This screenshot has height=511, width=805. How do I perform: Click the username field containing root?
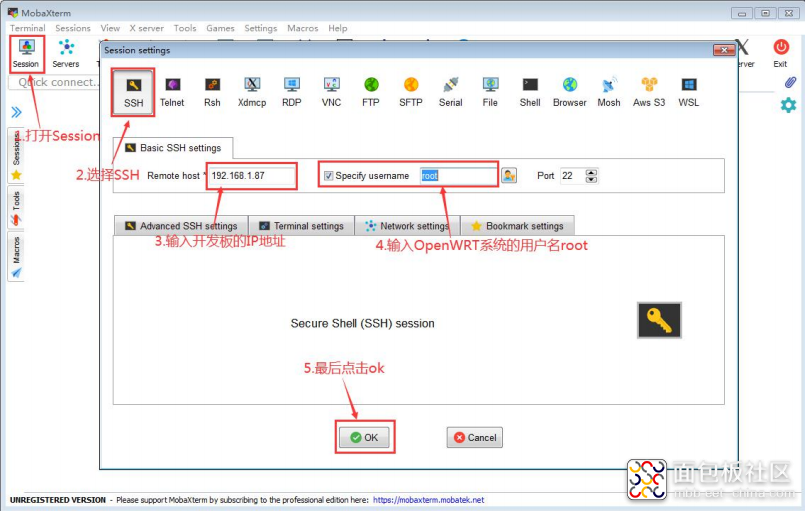pyautogui.click(x=457, y=176)
